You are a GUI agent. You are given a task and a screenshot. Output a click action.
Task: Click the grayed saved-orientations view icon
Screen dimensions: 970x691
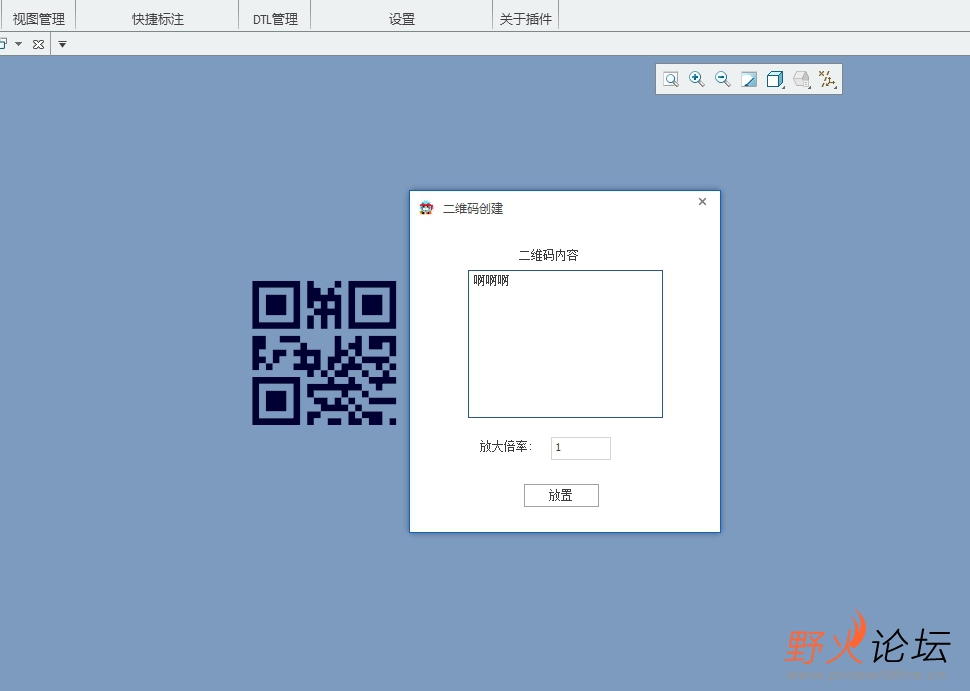[801, 79]
